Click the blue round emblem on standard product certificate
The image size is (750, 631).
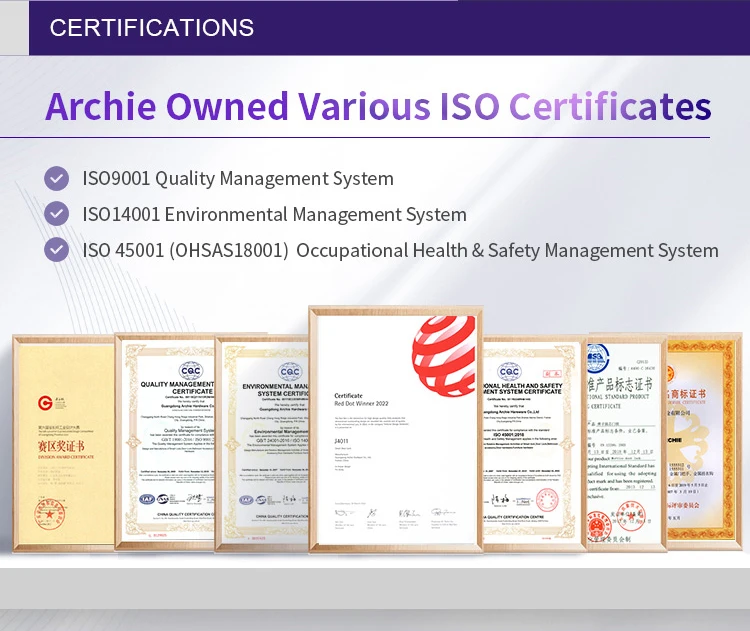point(597,359)
